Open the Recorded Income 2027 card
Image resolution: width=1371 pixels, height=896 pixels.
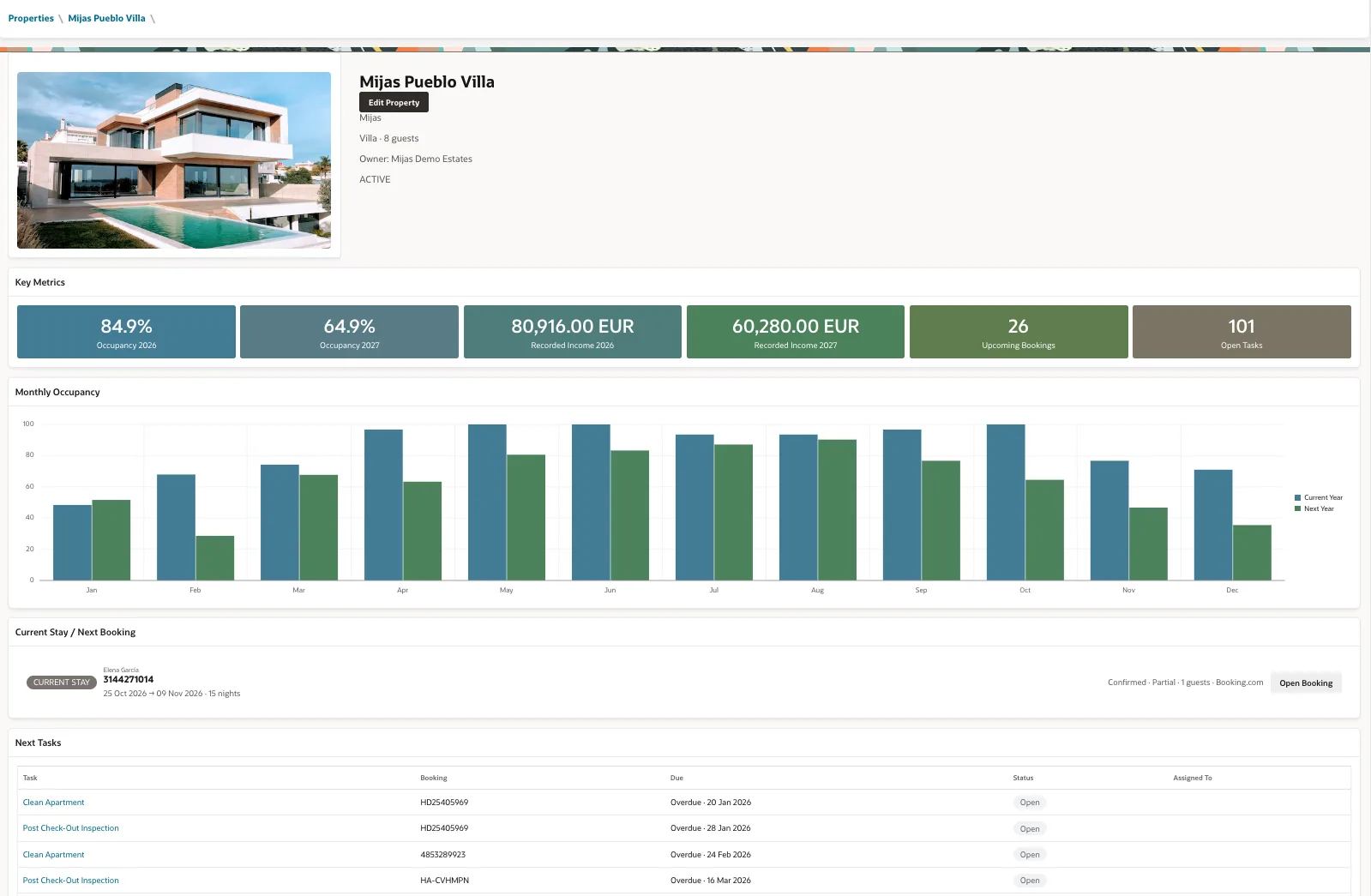coord(796,332)
